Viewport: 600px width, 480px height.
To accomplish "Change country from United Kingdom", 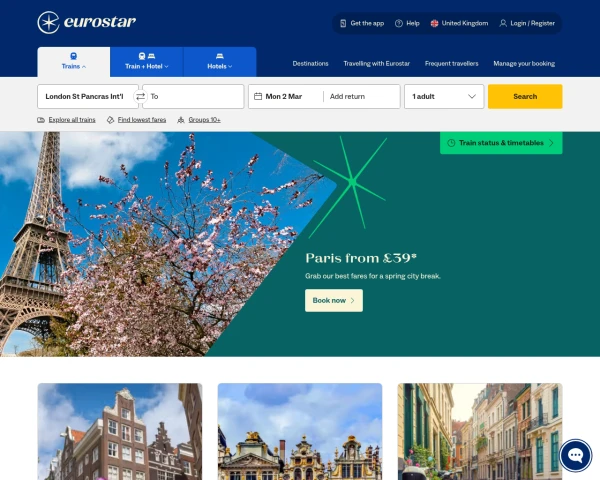I will pyautogui.click(x=459, y=23).
